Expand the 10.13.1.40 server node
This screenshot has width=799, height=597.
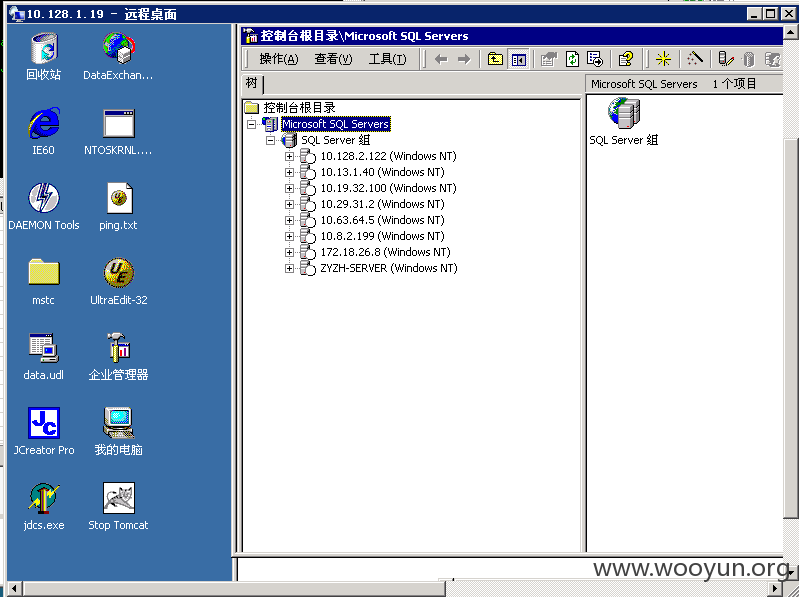click(x=289, y=172)
